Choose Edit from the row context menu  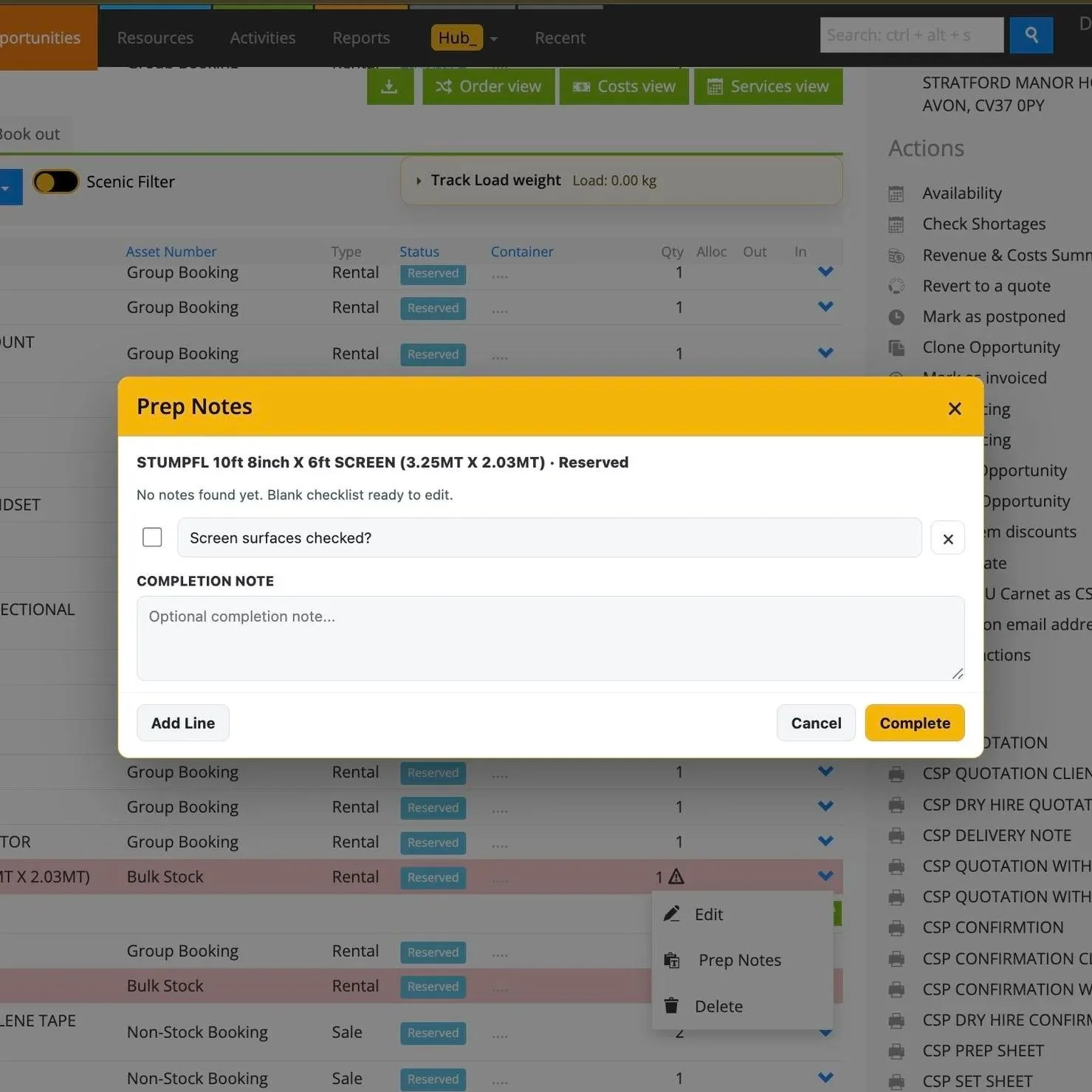click(709, 915)
